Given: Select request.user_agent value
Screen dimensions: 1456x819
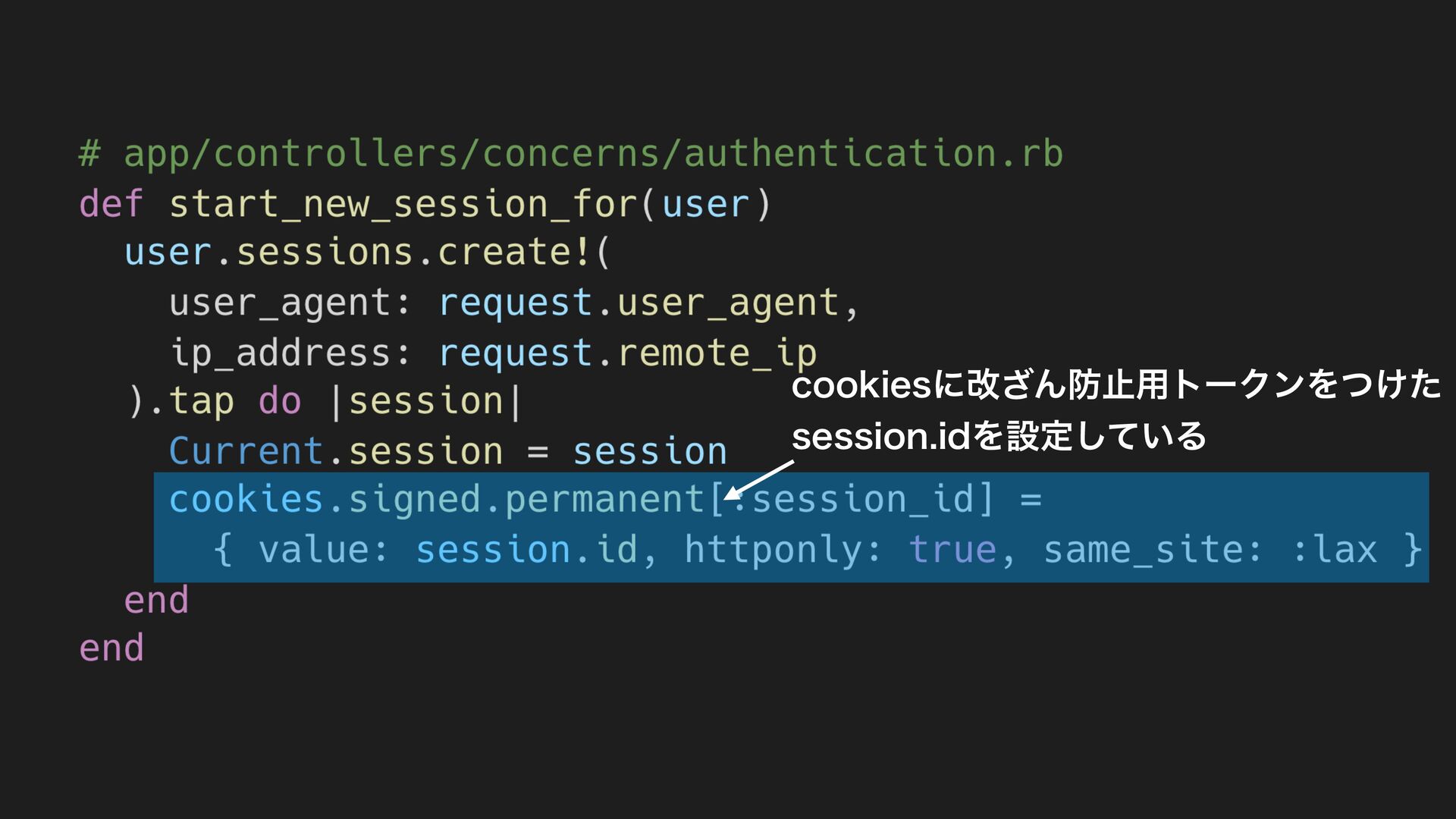Looking at the screenshot, I should pyautogui.click(x=639, y=303).
